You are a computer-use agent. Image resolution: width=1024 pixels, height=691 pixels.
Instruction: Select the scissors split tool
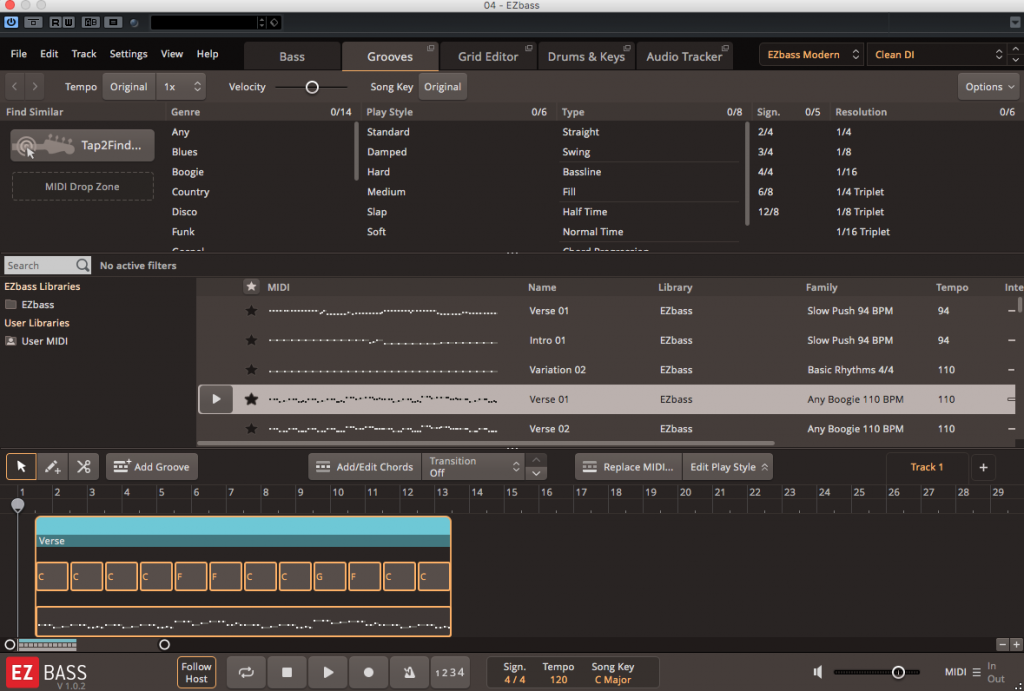tap(84, 466)
